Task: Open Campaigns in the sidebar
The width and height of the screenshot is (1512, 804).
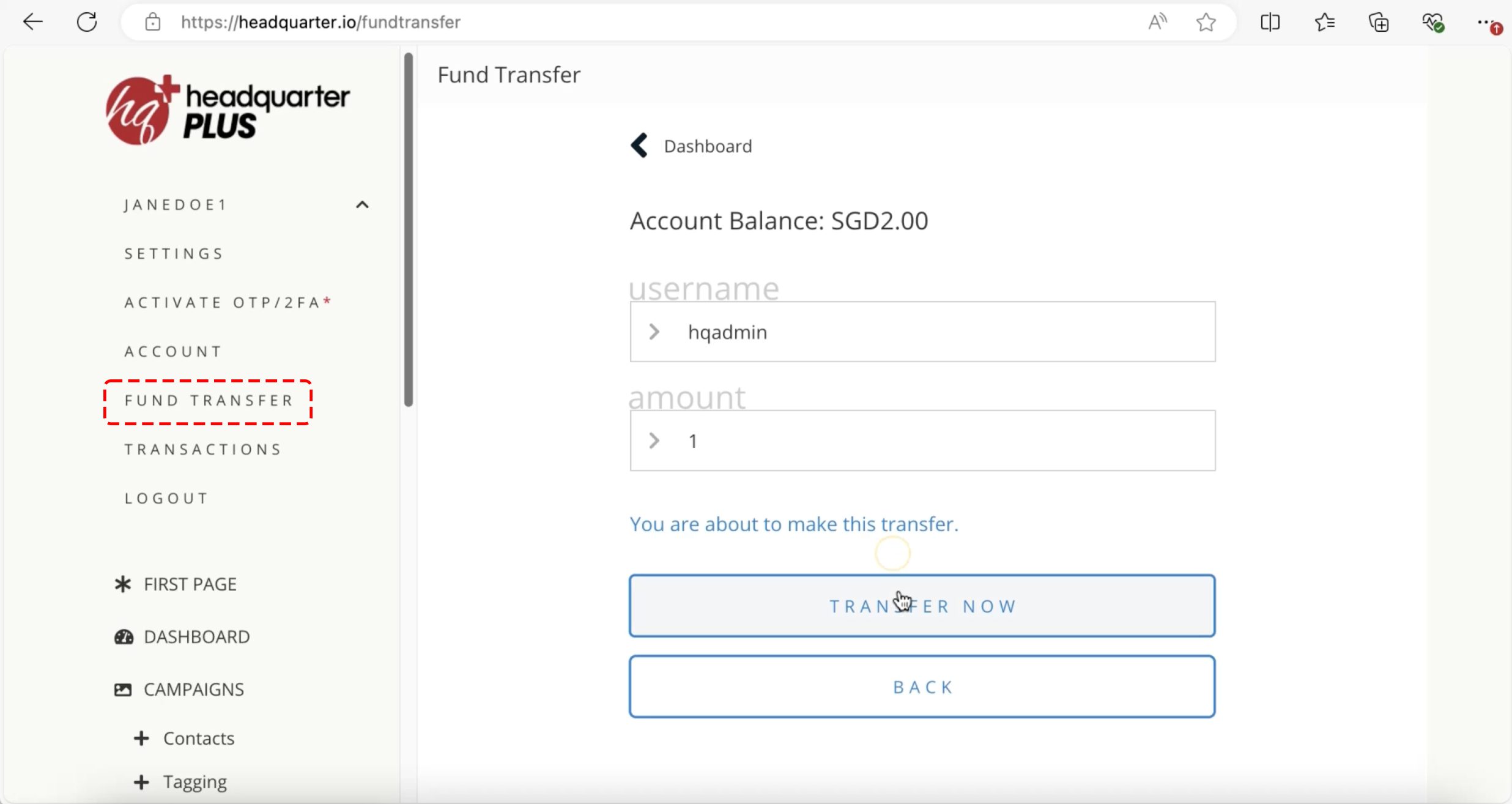Action: click(x=193, y=689)
